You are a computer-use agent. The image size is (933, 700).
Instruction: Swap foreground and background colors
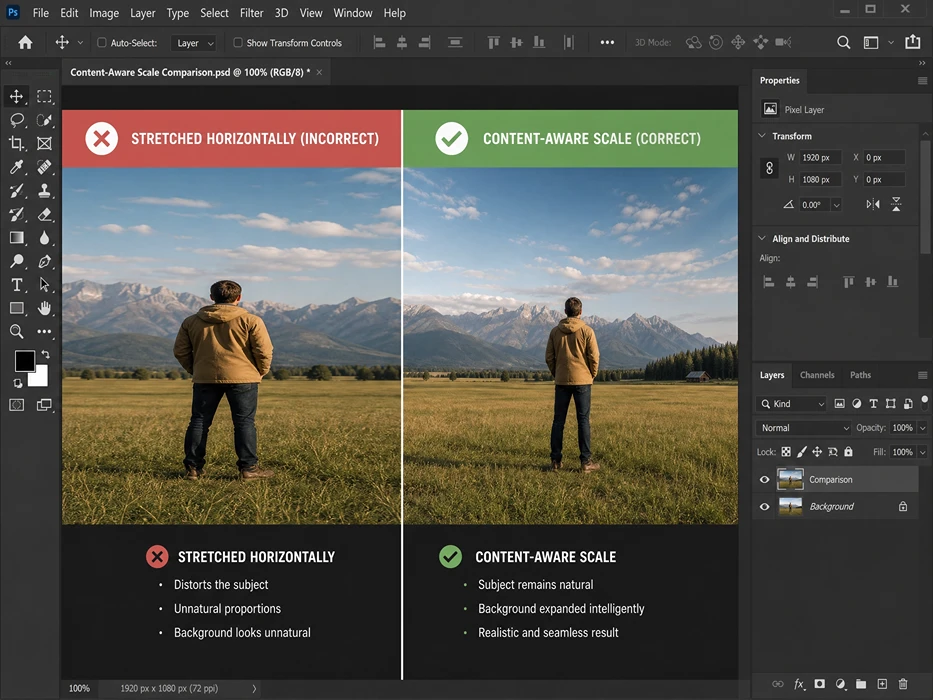click(x=46, y=355)
